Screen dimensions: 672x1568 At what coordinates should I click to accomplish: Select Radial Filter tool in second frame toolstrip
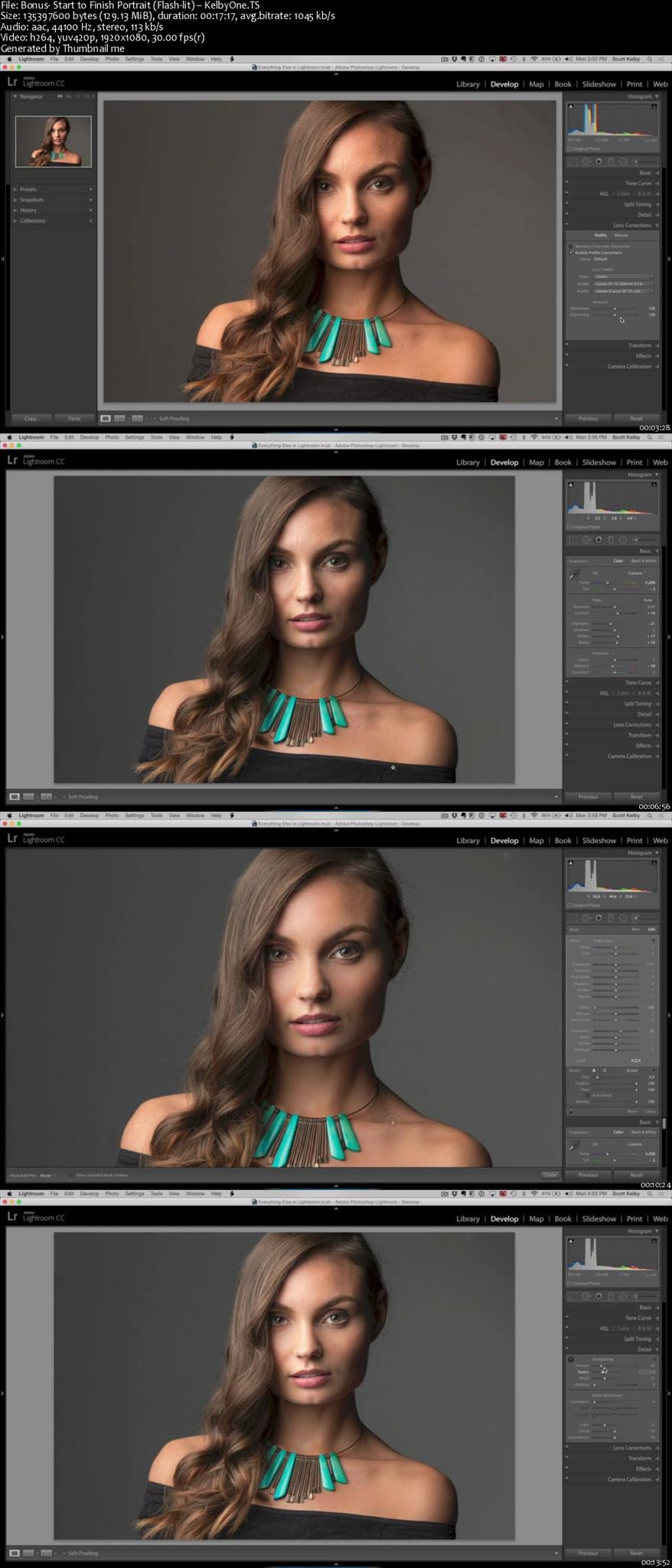pos(623,540)
